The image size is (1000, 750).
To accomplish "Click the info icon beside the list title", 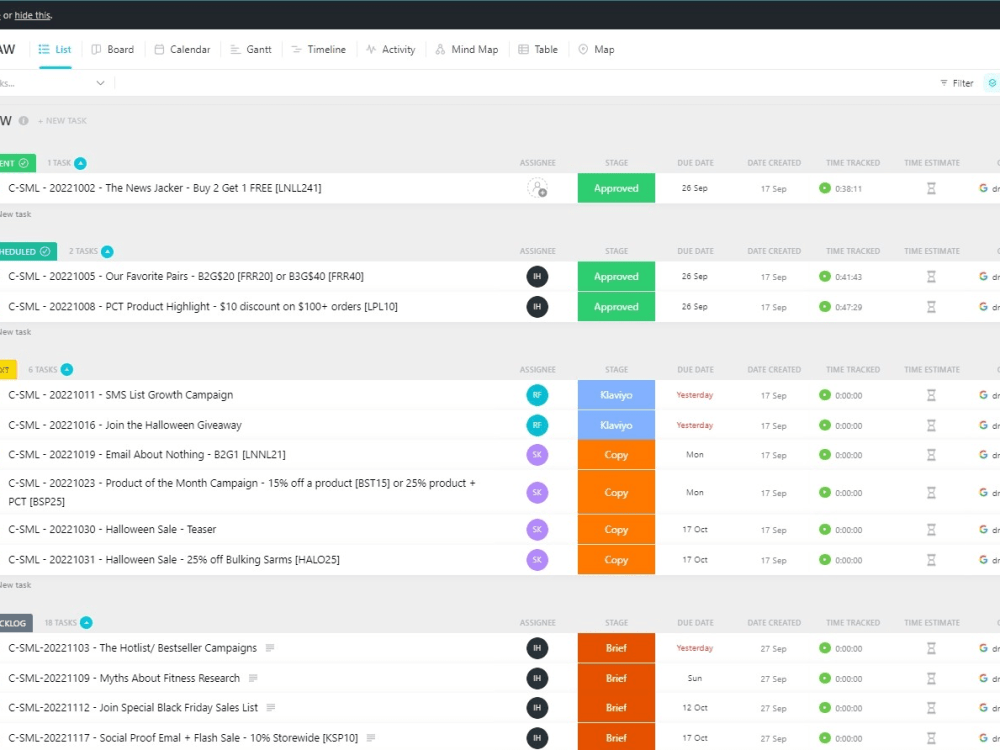I will 22,120.
